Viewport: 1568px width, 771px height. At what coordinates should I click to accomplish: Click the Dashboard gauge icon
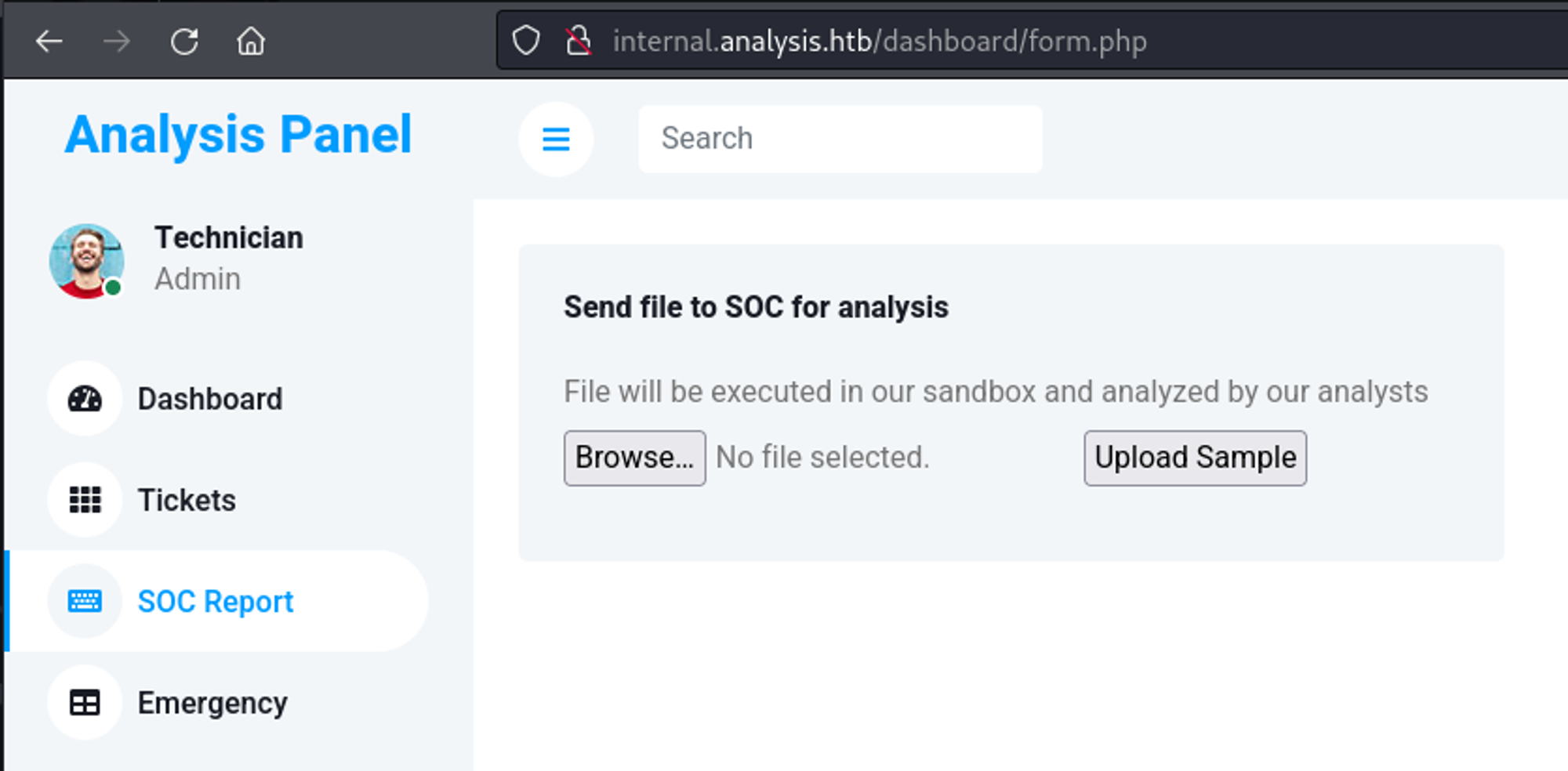coord(85,399)
